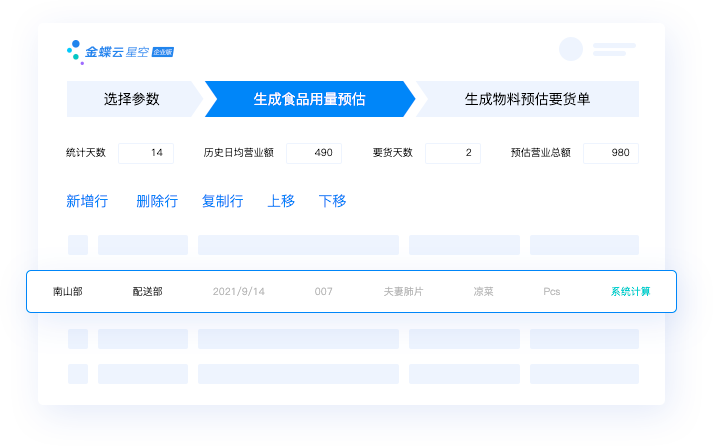Select the 要货天数 input box
713x446 pixels.
[453, 153]
